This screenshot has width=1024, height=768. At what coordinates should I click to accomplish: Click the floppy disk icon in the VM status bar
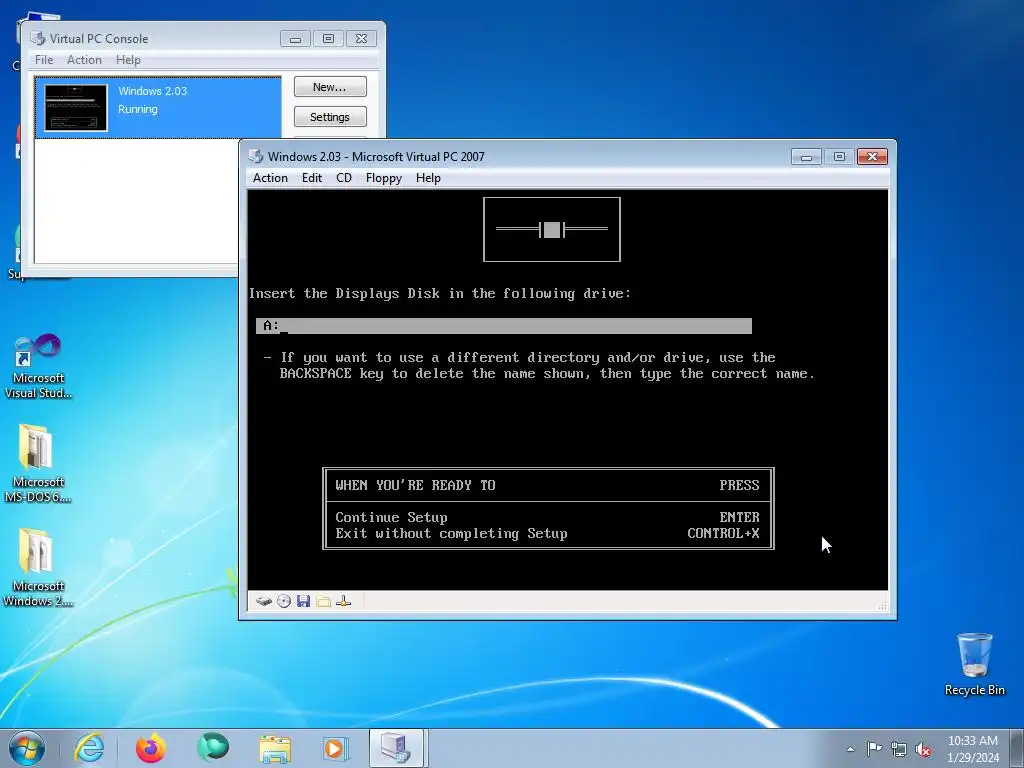[x=303, y=601]
